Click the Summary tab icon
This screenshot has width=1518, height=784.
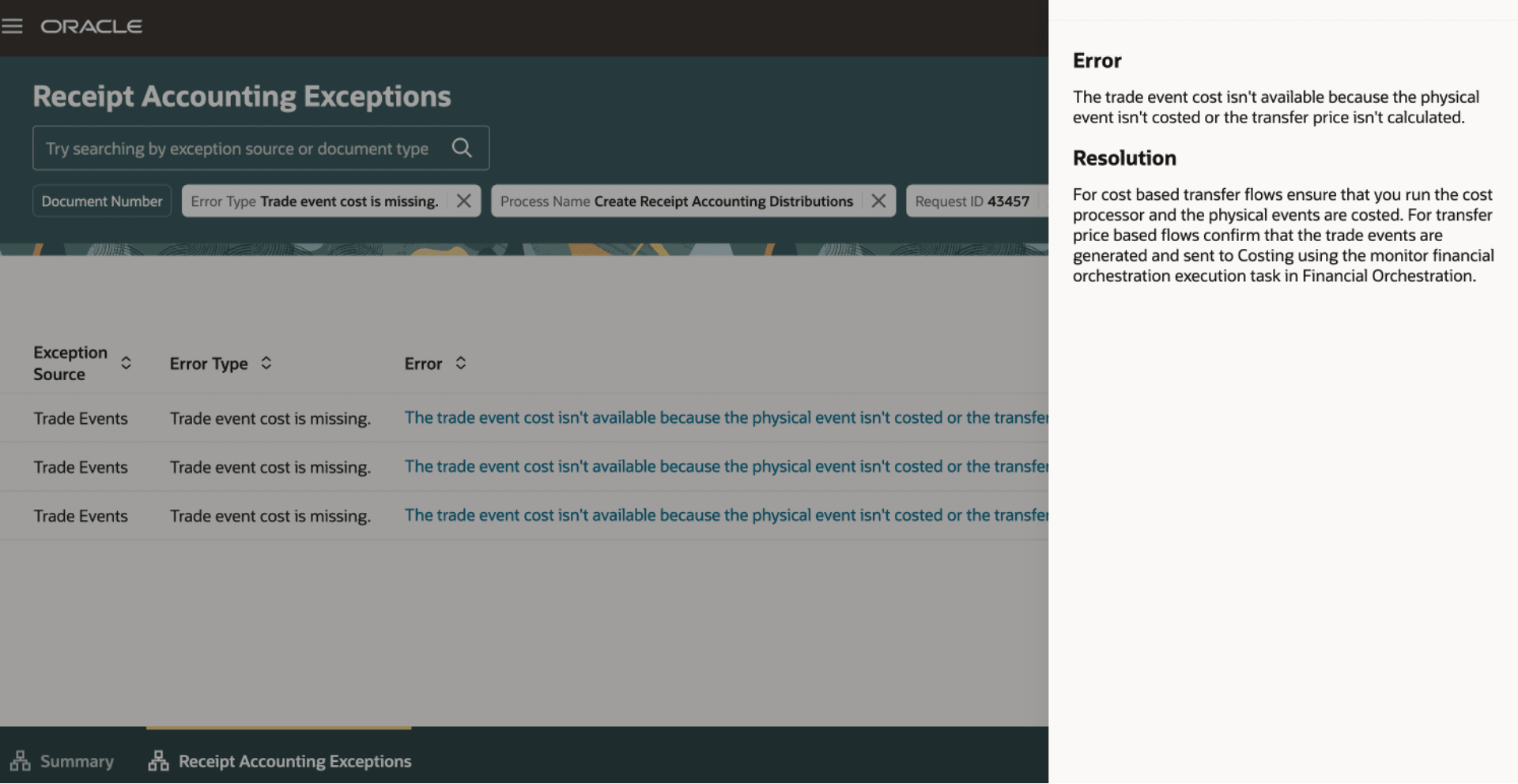[21, 761]
